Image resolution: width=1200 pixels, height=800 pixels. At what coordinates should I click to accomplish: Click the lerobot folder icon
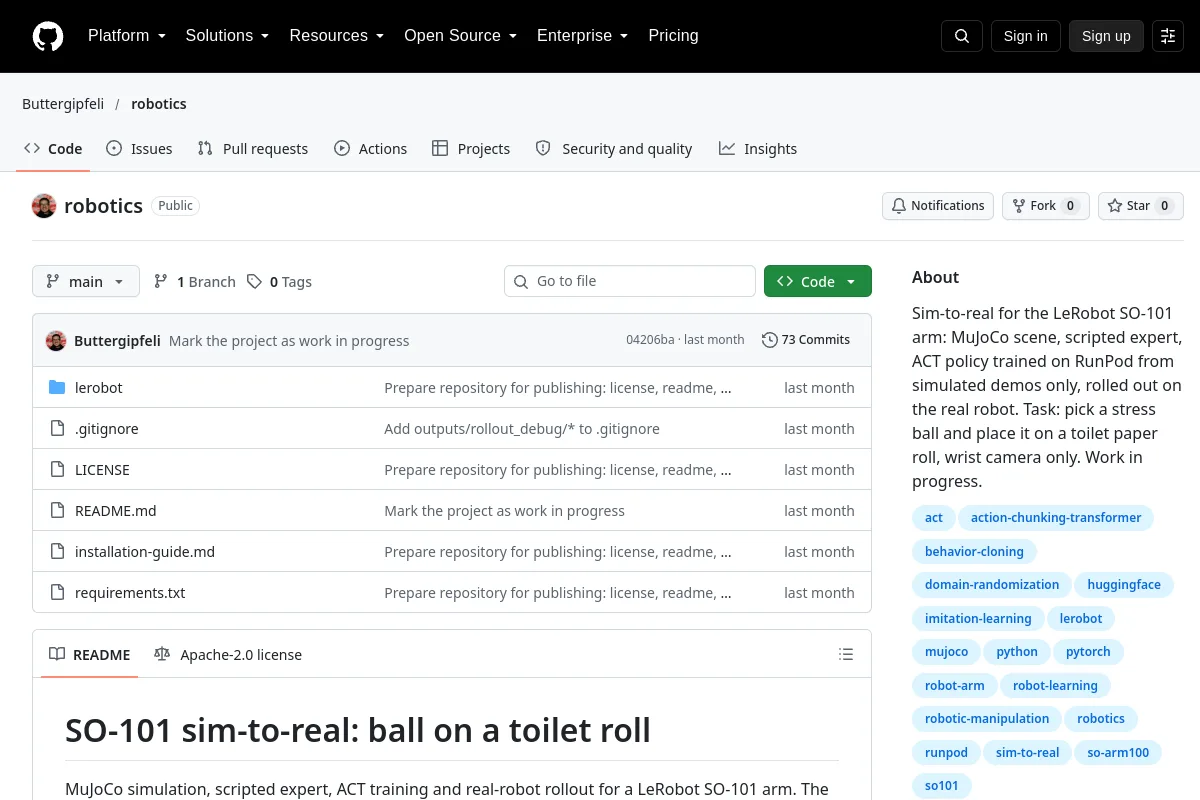[x=57, y=387]
